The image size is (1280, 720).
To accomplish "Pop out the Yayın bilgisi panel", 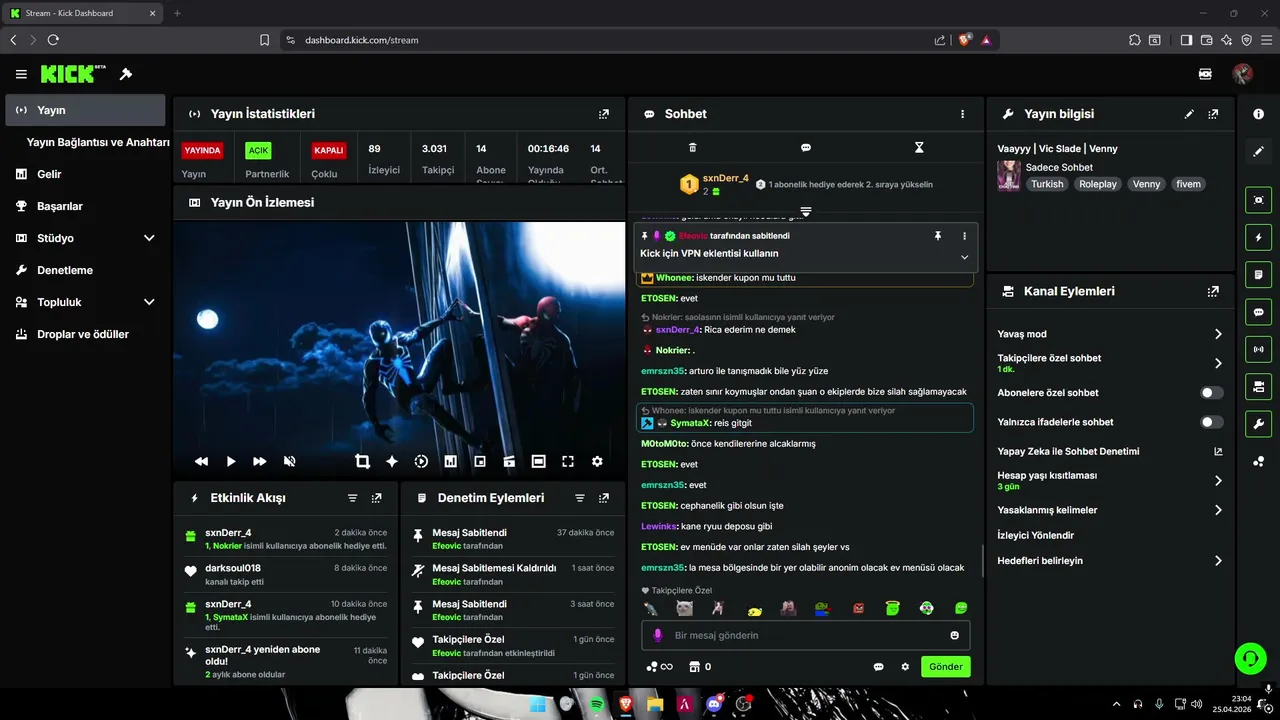I will 1213,114.
